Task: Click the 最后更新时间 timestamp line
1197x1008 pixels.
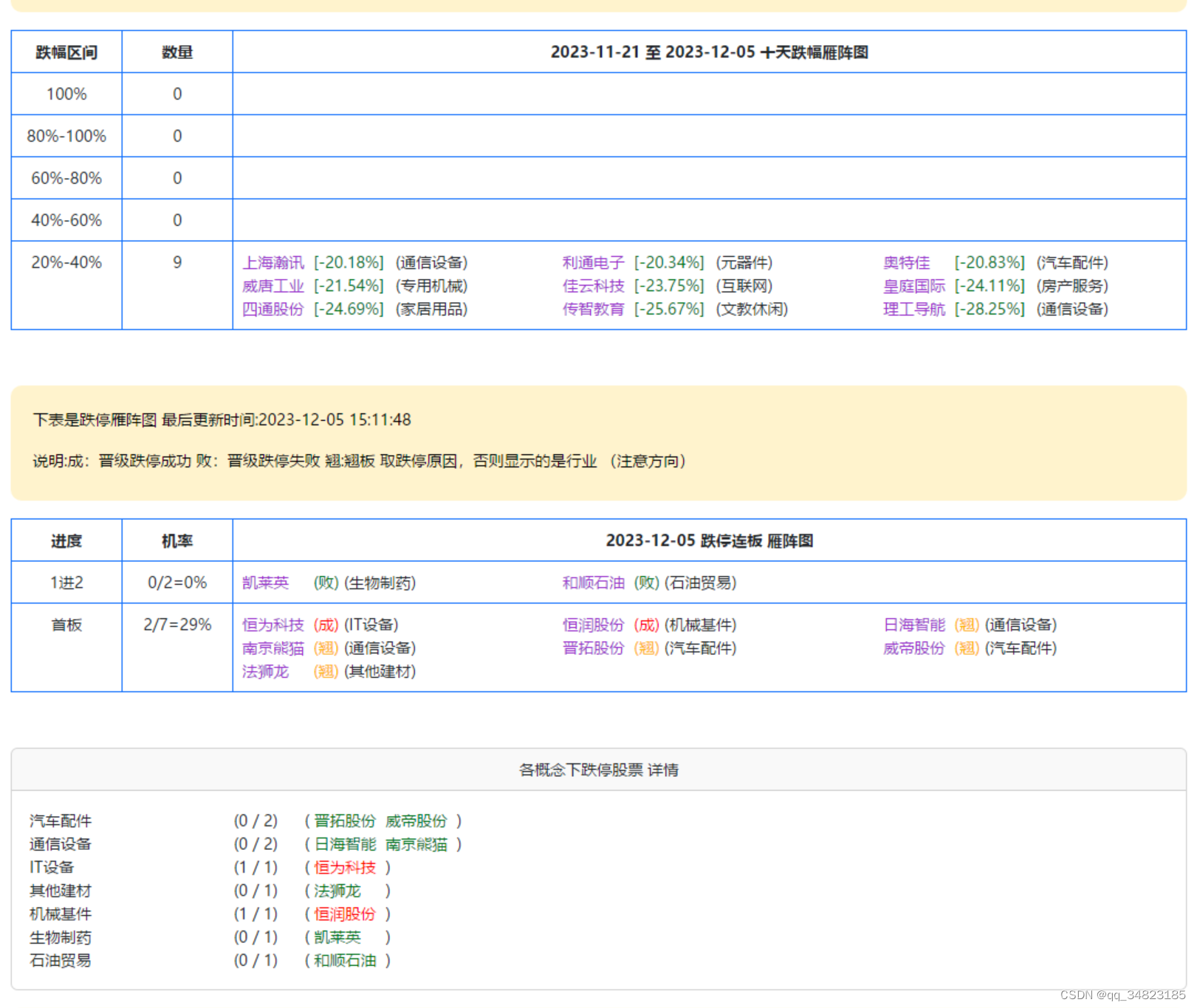Action: [x=222, y=420]
